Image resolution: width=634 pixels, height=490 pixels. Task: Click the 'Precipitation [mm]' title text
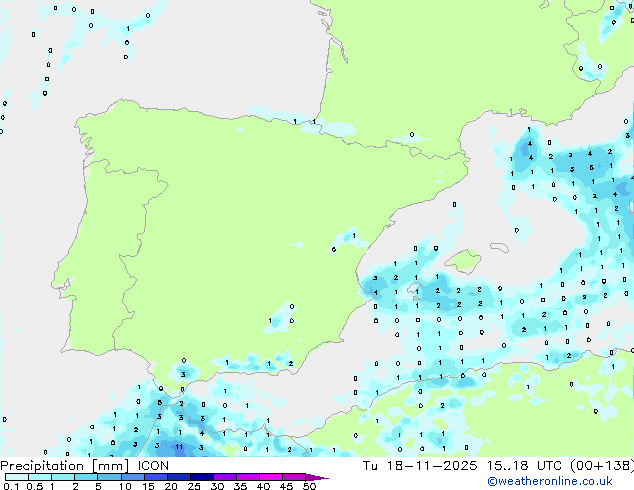65,466
